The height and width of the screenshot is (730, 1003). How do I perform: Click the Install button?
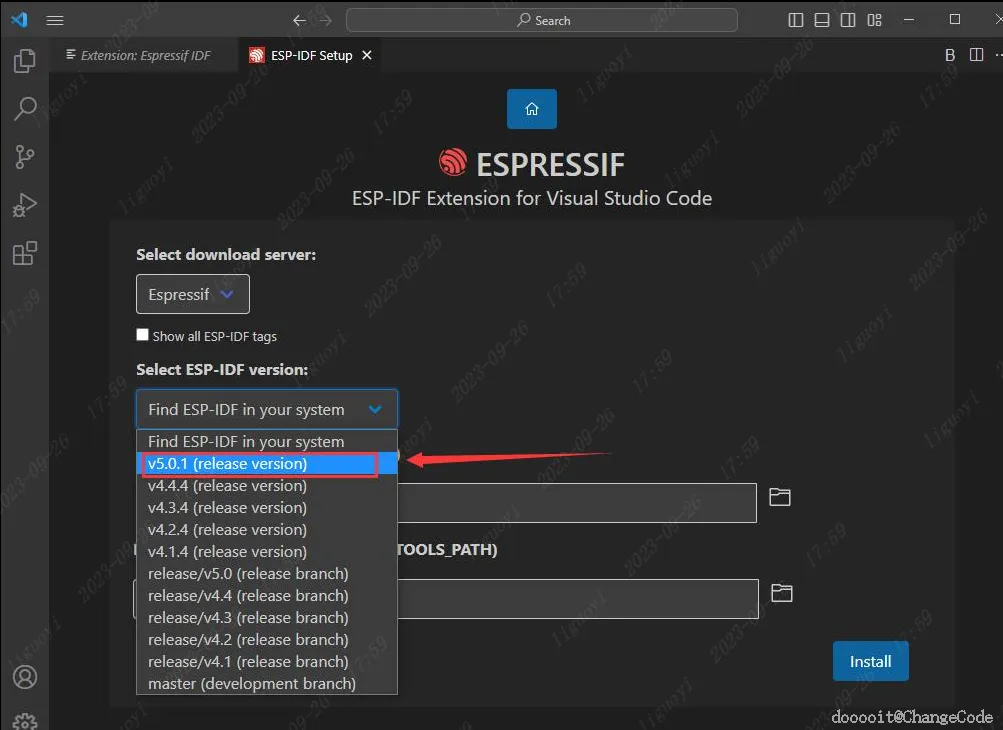coord(870,661)
